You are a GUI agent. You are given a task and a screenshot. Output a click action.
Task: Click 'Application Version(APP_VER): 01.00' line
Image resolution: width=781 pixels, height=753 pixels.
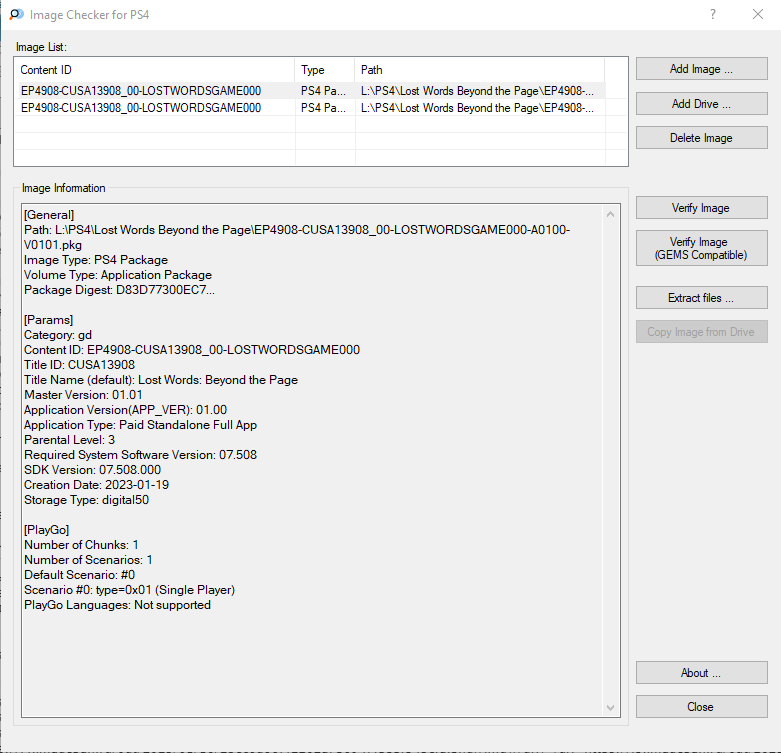126,410
